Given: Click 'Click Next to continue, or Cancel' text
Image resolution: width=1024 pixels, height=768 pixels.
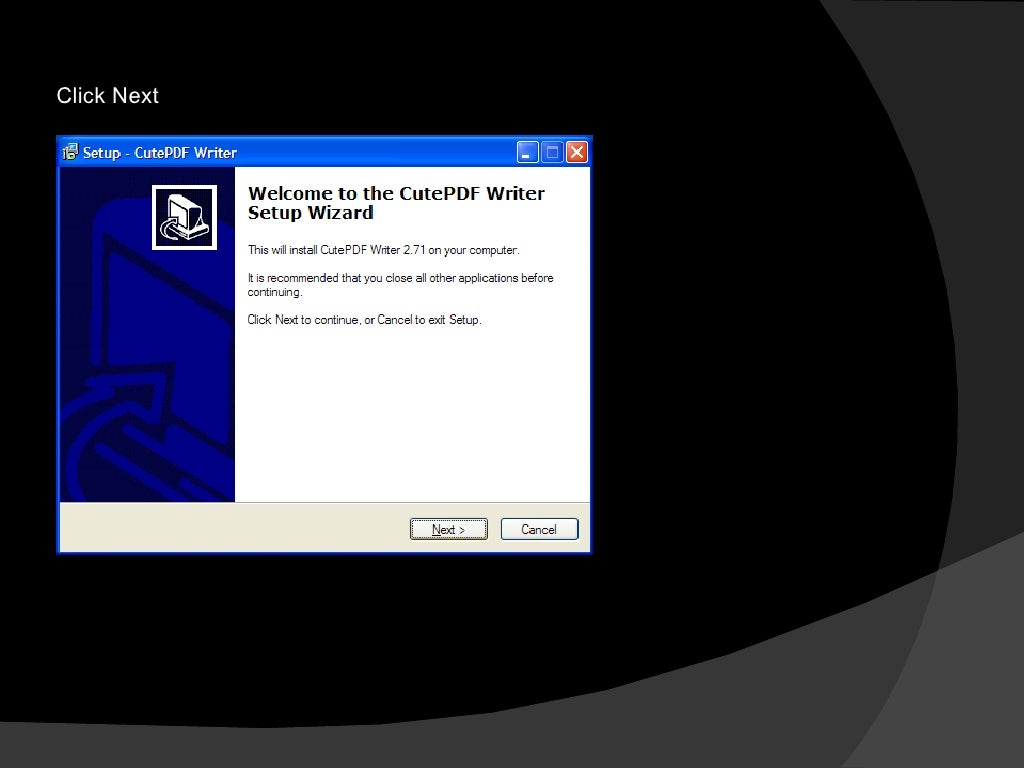Looking at the screenshot, I should [x=364, y=320].
